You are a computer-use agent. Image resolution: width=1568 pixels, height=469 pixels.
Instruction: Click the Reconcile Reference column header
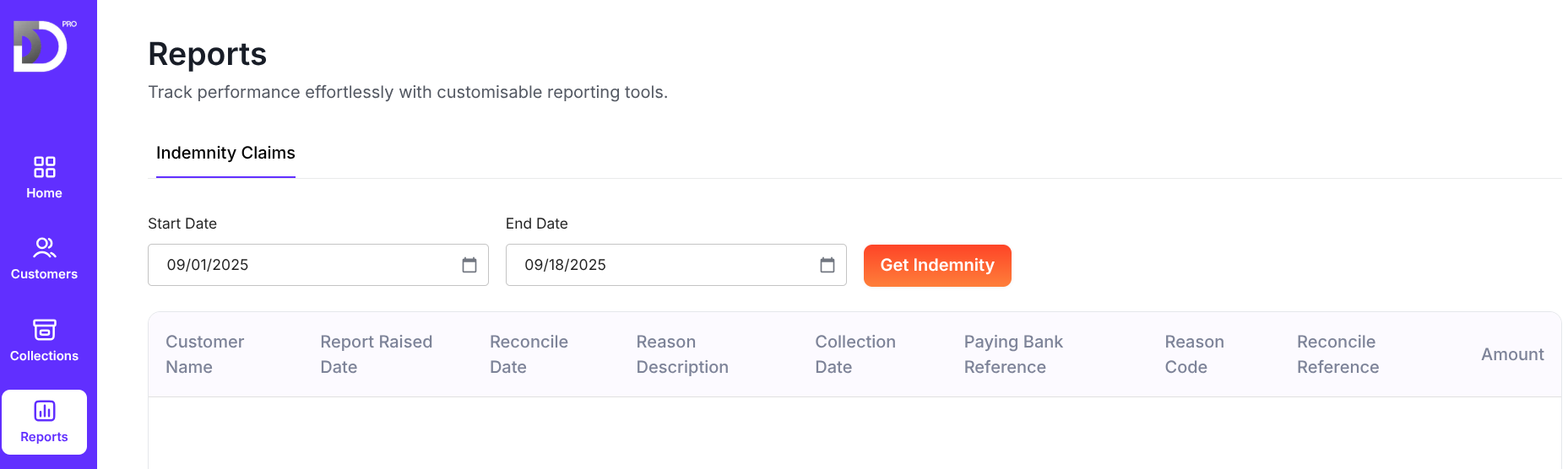(x=1337, y=354)
